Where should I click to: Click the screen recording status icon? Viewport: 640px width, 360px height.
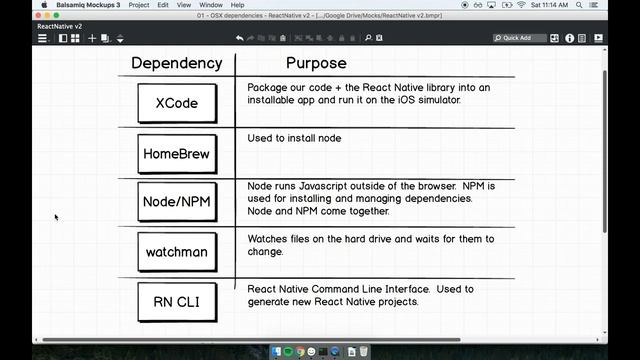[464, 5]
